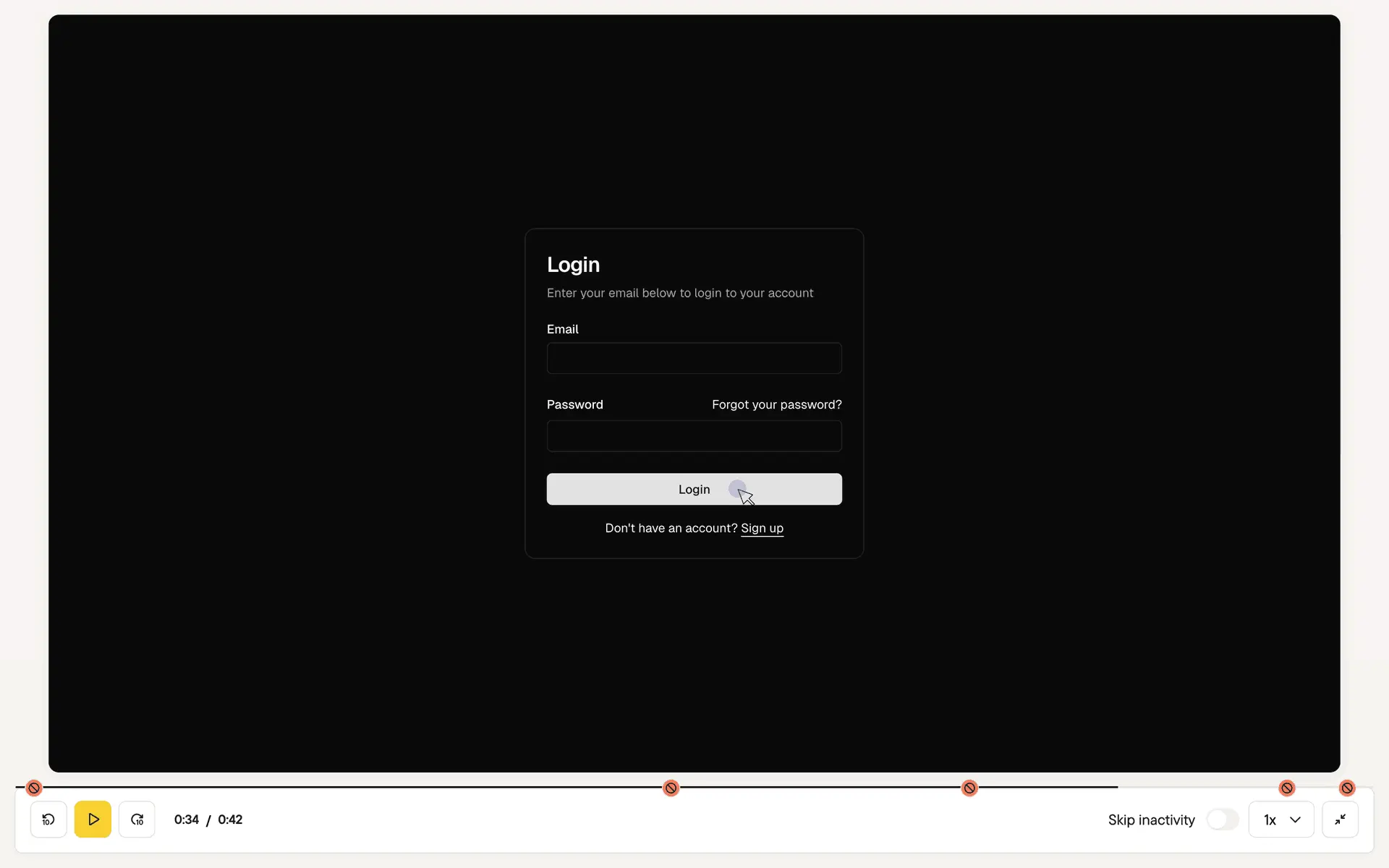Focus the Password input field
Viewport: 1389px width, 868px height.
pos(694,436)
